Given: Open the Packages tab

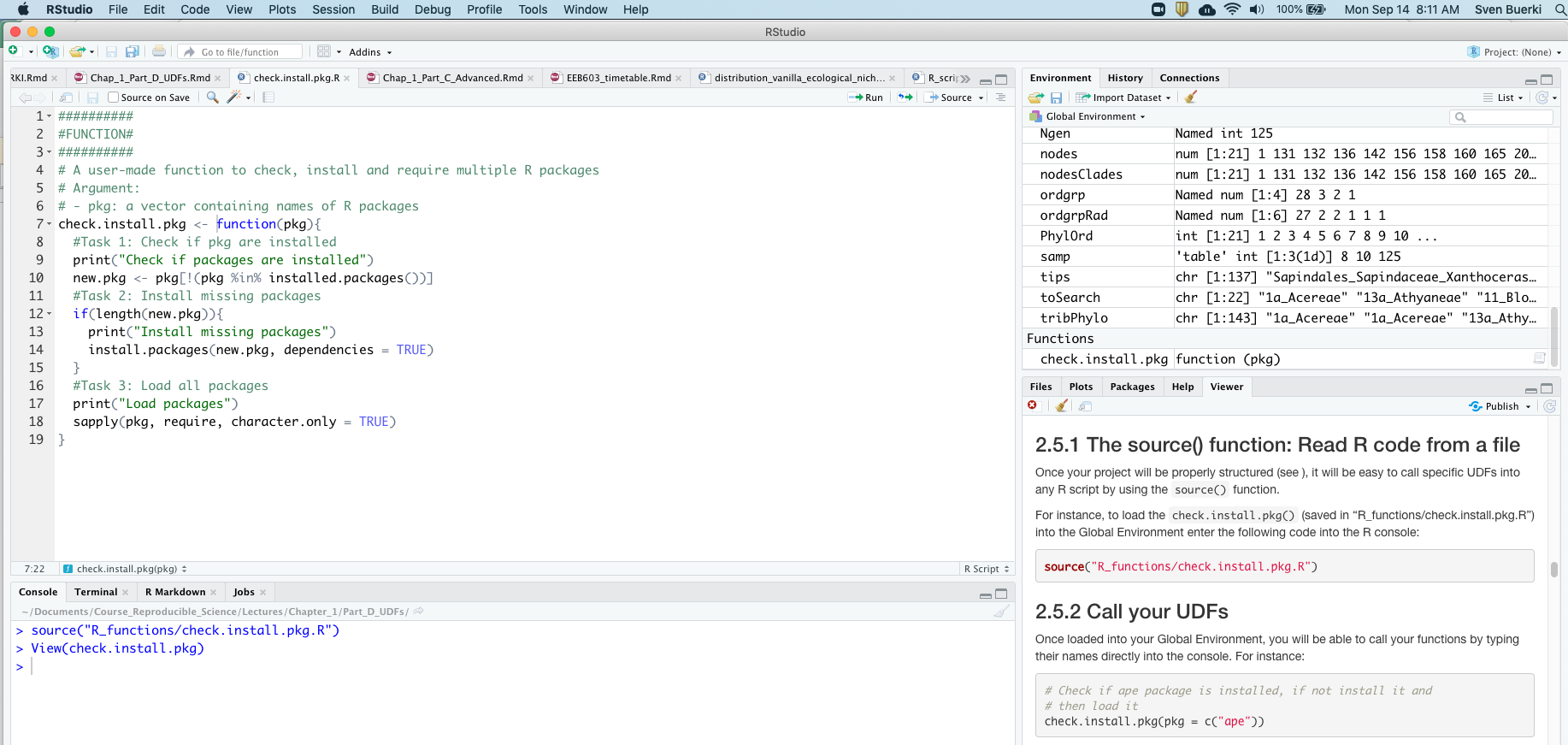Looking at the screenshot, I should pyautogui.click(x=1132, y=387).
